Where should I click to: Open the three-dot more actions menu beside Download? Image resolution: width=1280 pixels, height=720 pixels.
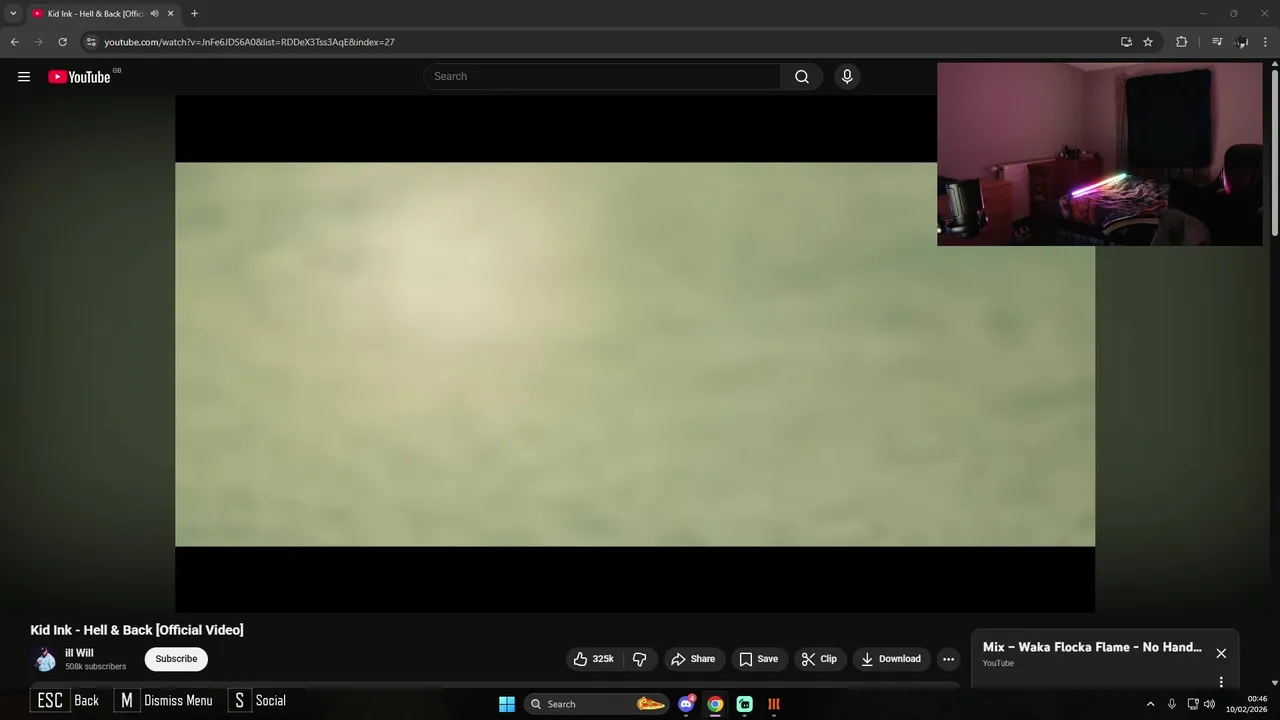(948, 659)
